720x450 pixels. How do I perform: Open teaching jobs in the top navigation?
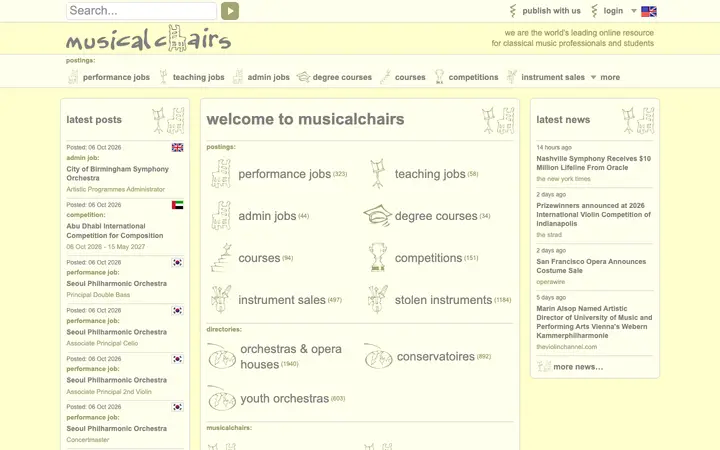(x=198, y=77)
